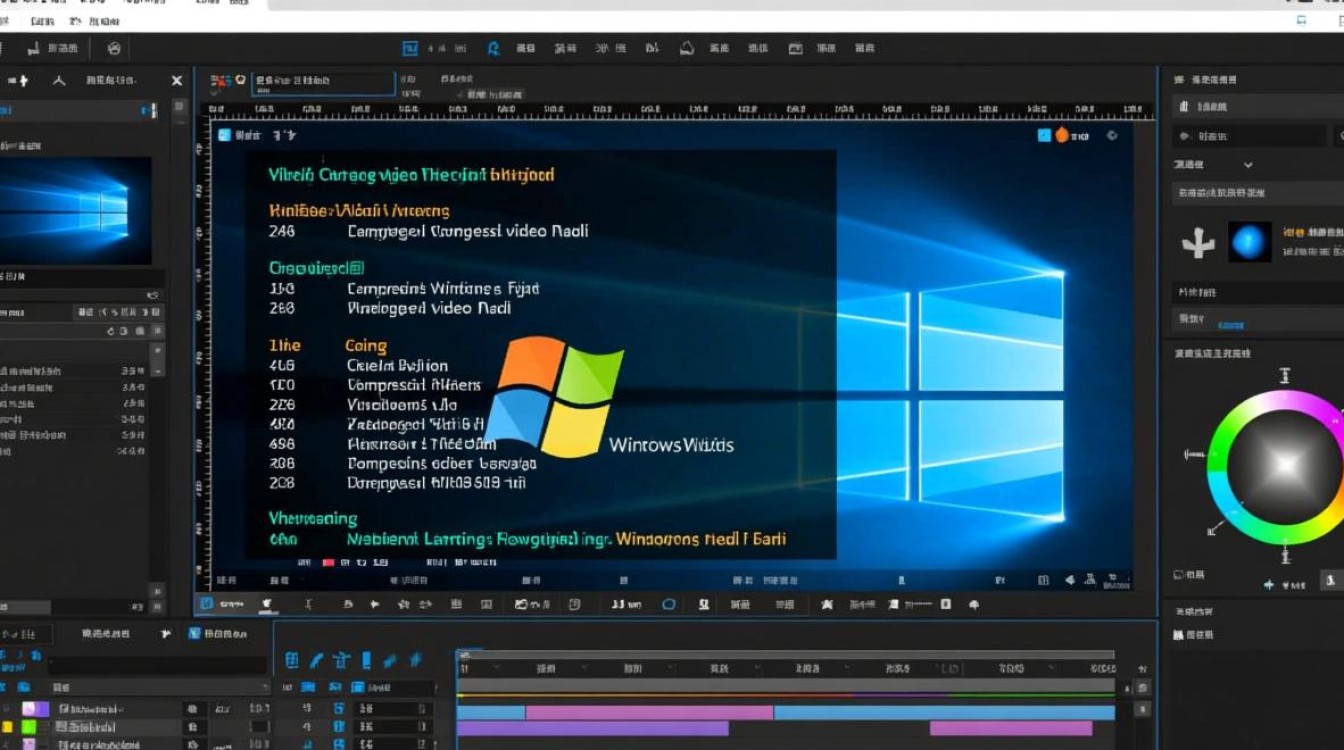The height and width of the screenshot is (750, 1344).
Task: Click the bell-shaped icon in top toolbar
Action: [x=687, y=48]
